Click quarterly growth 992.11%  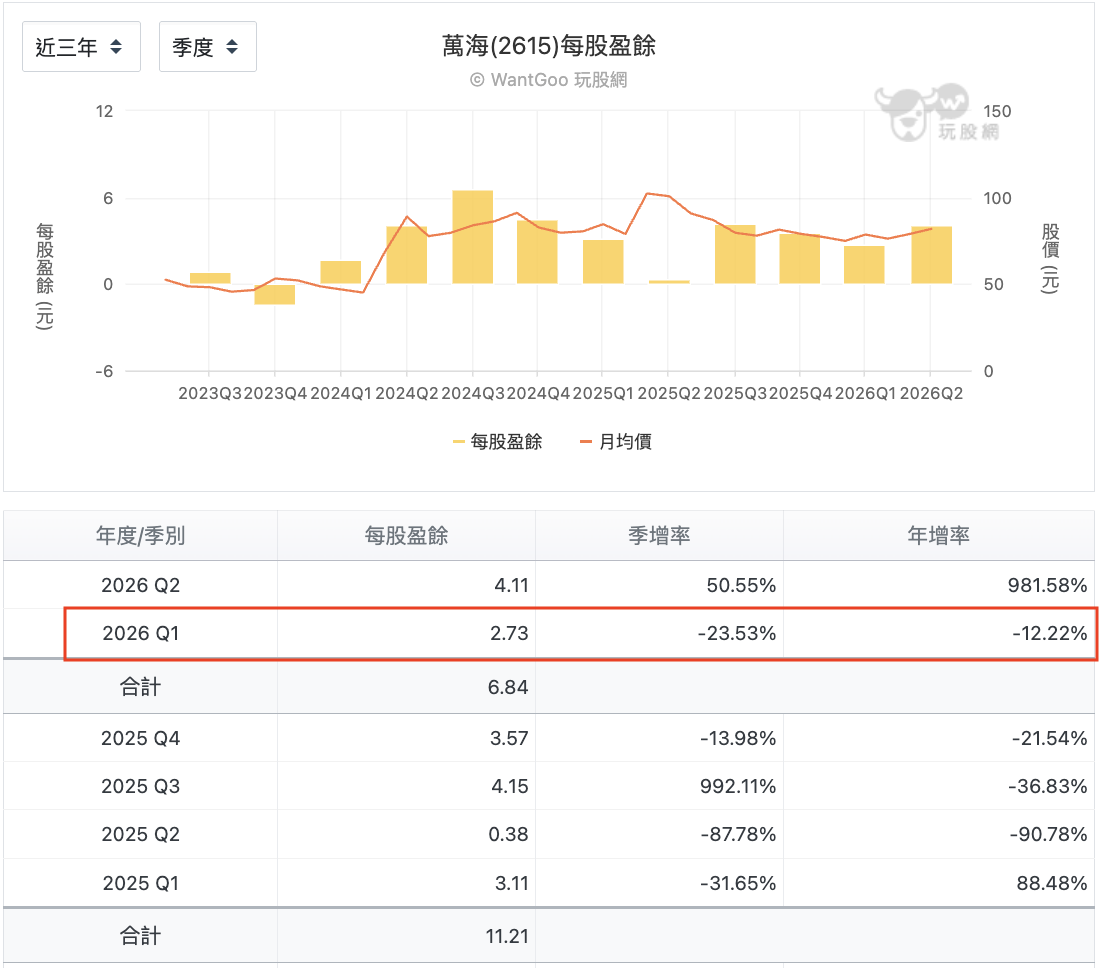tap(738, 786)
